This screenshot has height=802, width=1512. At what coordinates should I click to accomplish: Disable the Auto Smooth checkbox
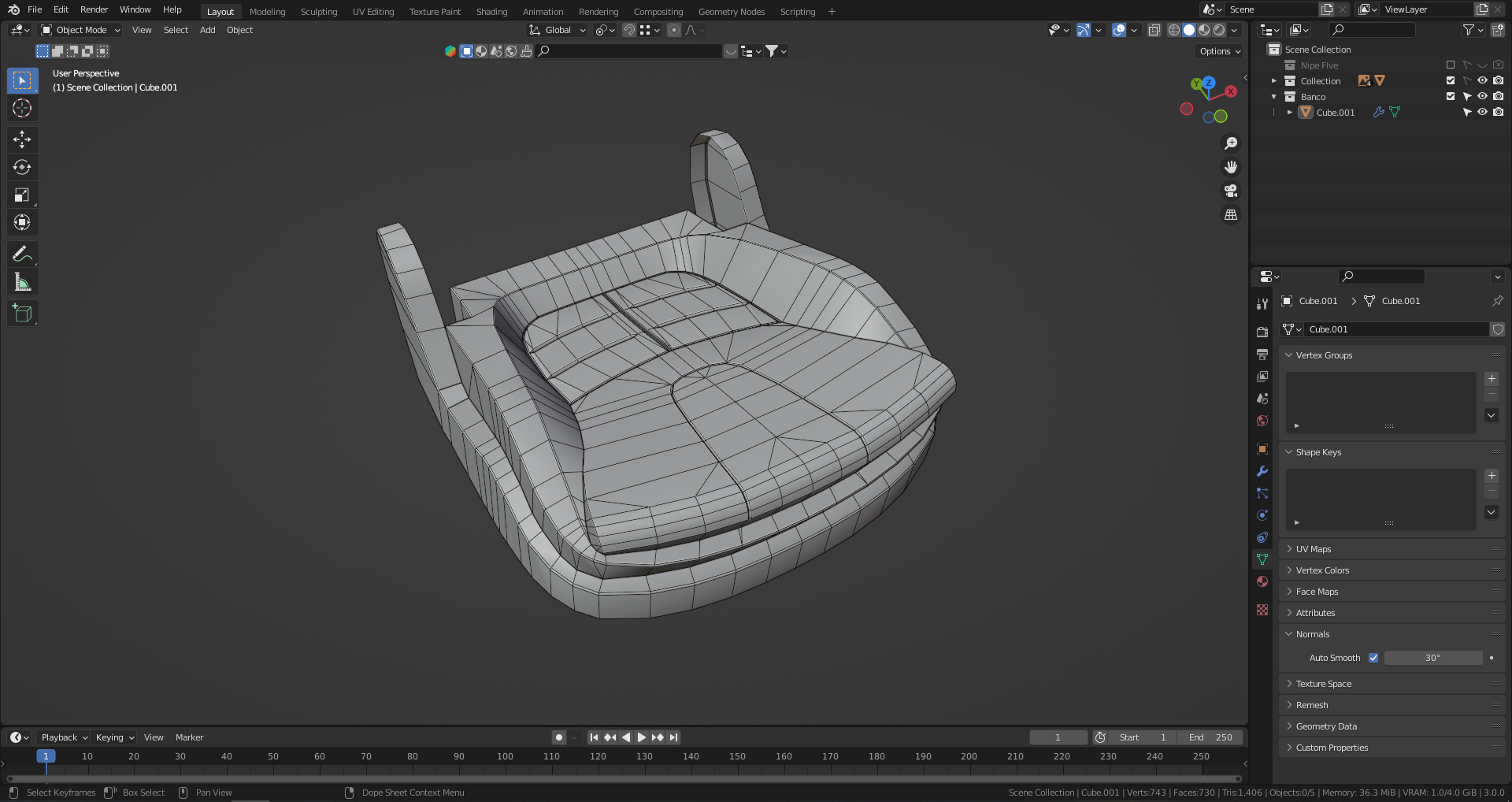(1373, 658)
